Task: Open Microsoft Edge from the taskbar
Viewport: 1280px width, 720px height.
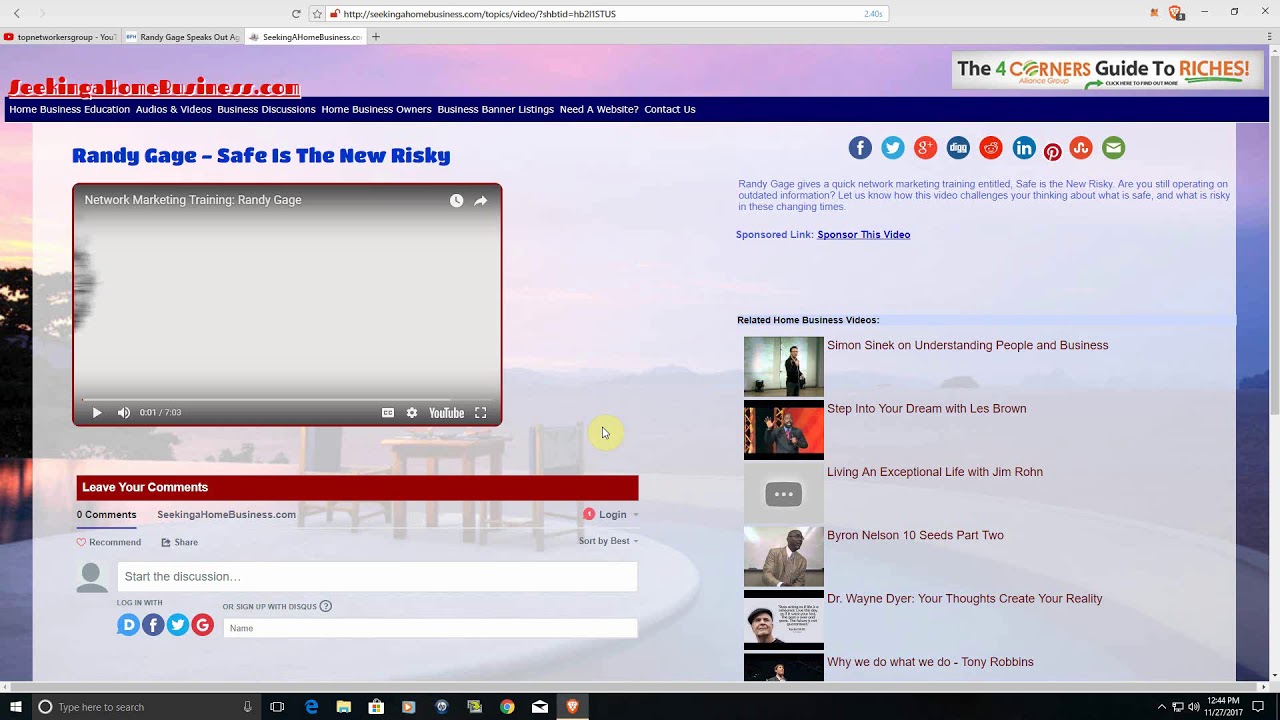Action: 311,707
